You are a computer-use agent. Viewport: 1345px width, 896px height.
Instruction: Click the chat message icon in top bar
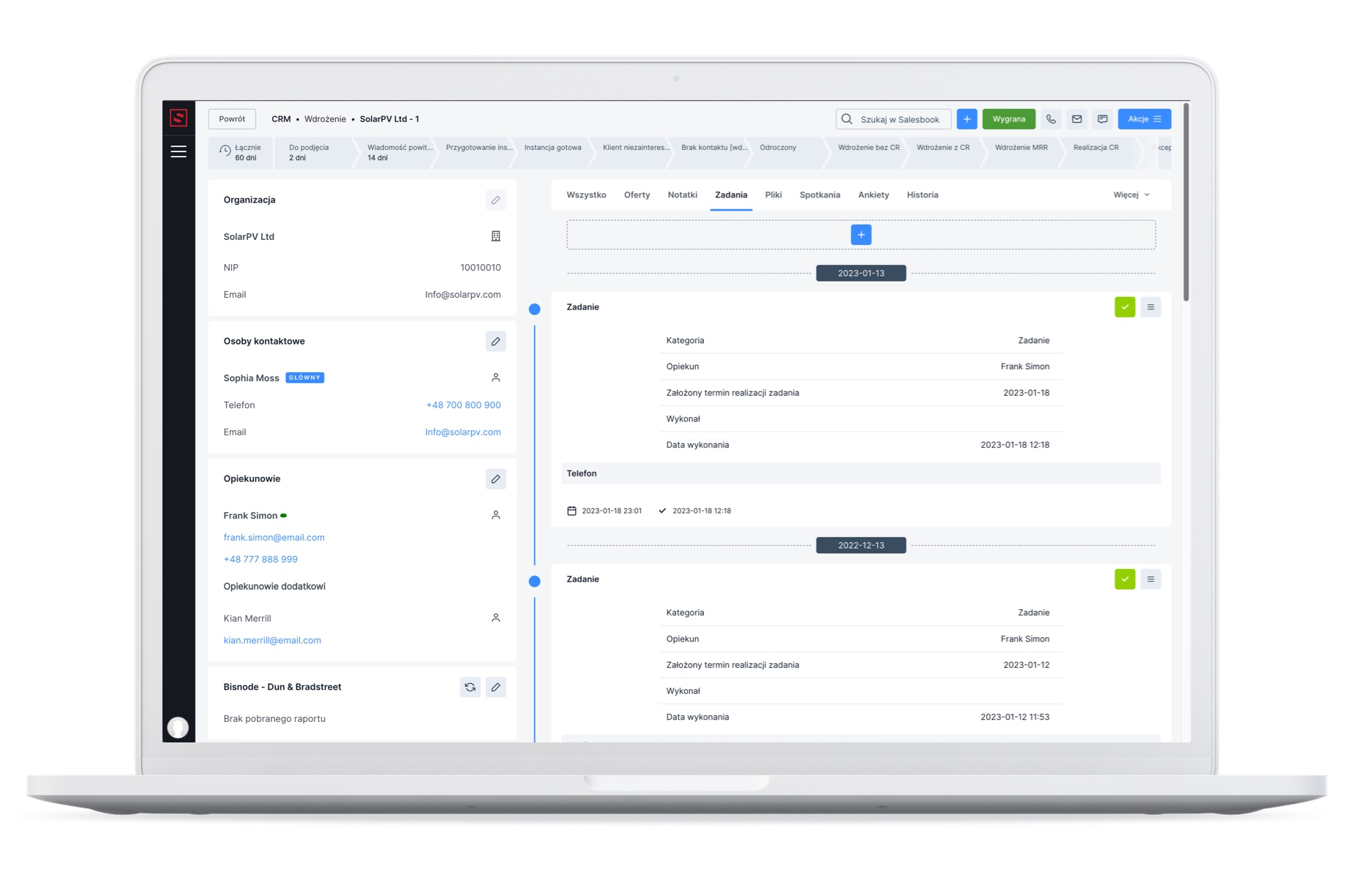coord(1102,118)
